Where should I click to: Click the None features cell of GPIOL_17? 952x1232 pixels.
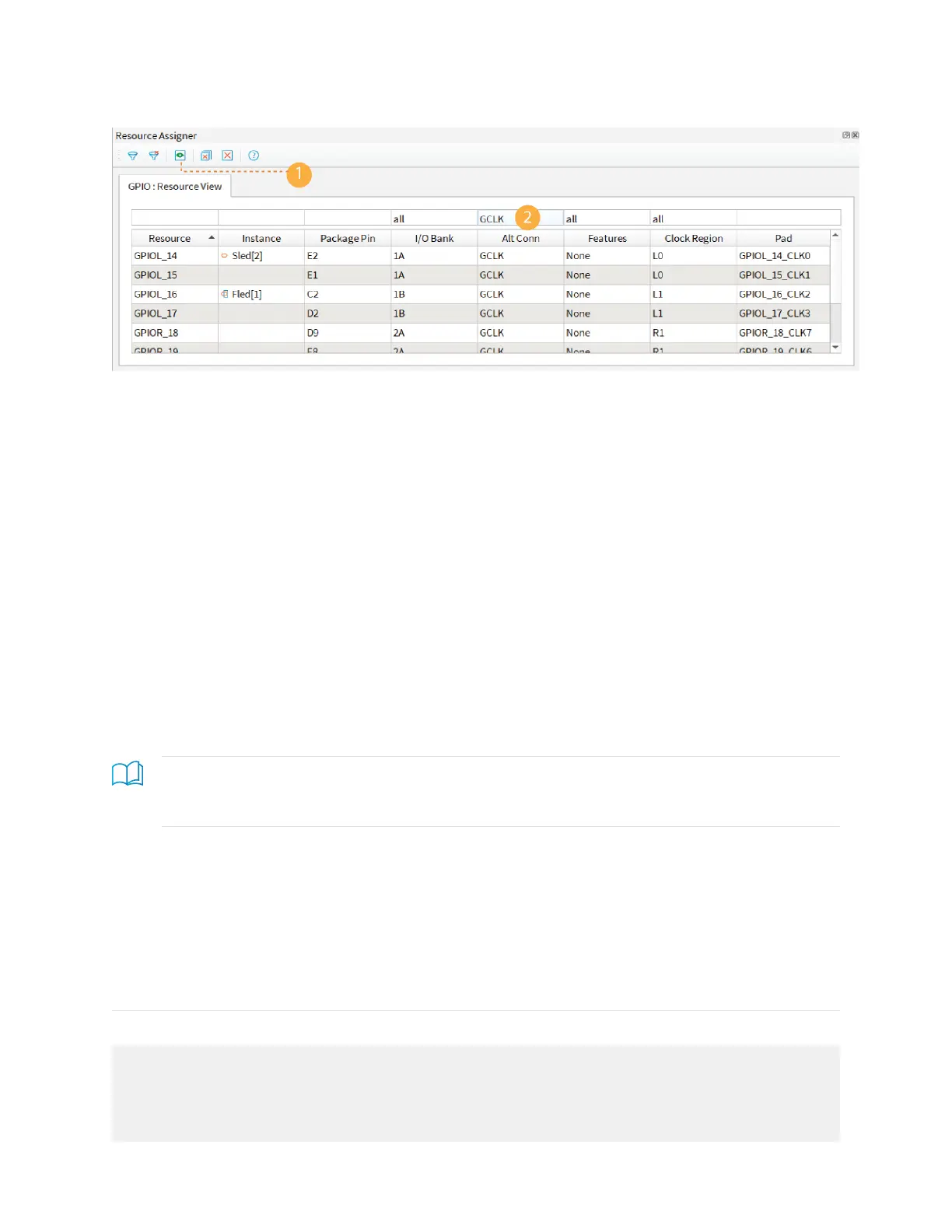click(x=607, y=313)
